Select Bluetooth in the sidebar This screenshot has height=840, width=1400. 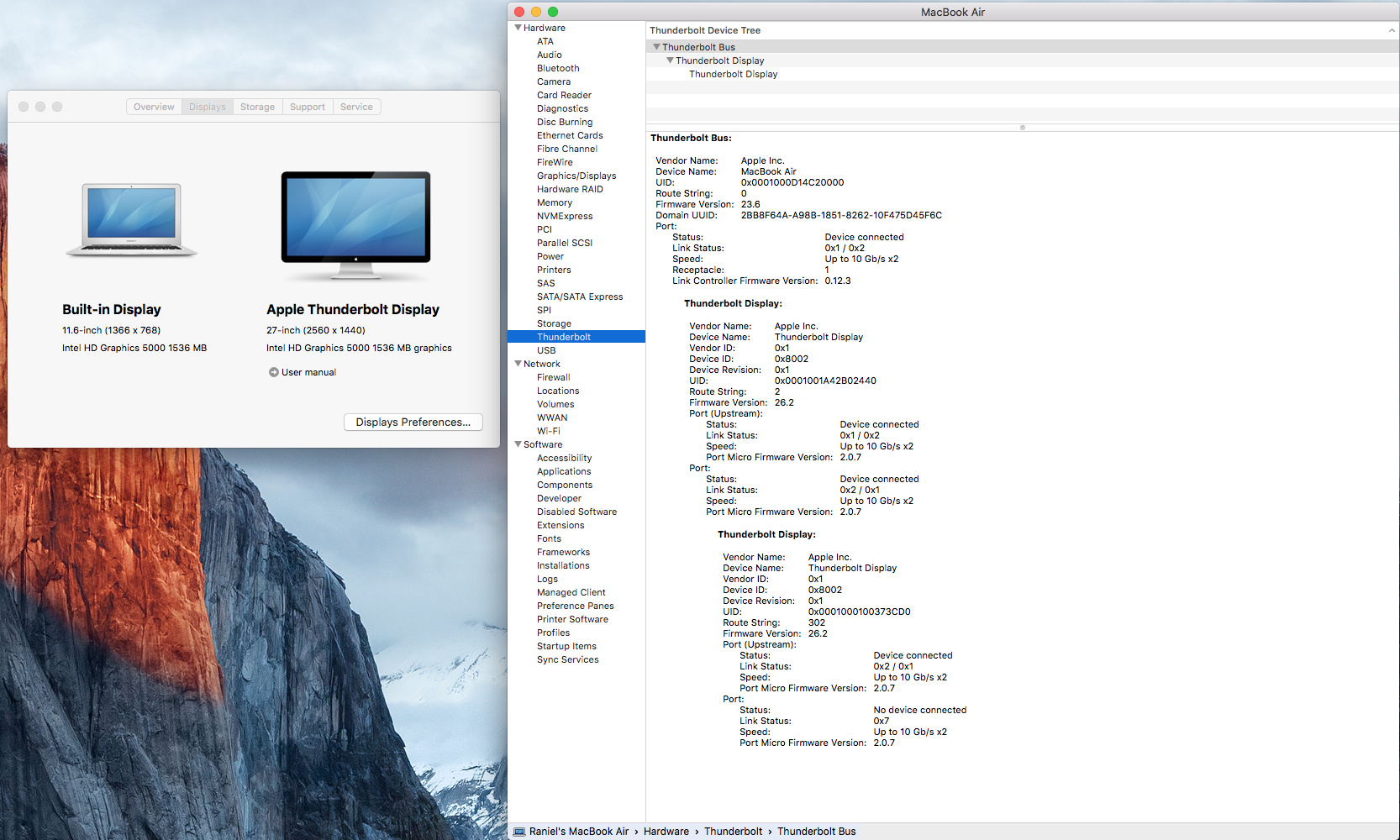coord(558,68)
